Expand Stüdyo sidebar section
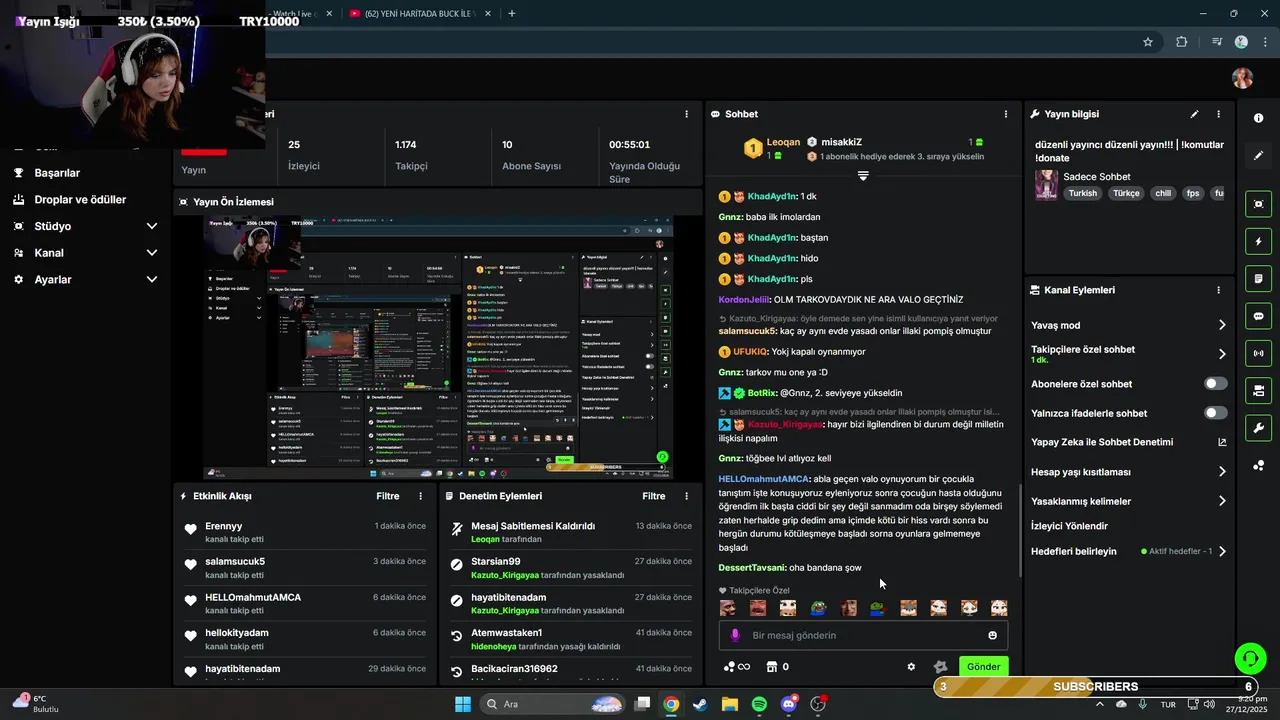This screenshot has width=1280, height=720. tap(152, 226)
